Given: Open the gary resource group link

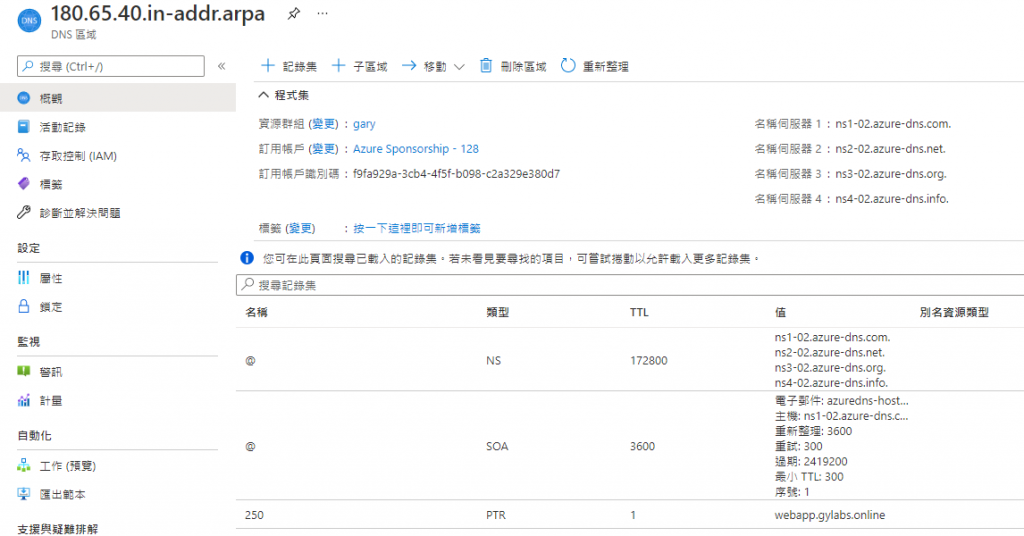Looking at the screenshot, I should [364, 124].
